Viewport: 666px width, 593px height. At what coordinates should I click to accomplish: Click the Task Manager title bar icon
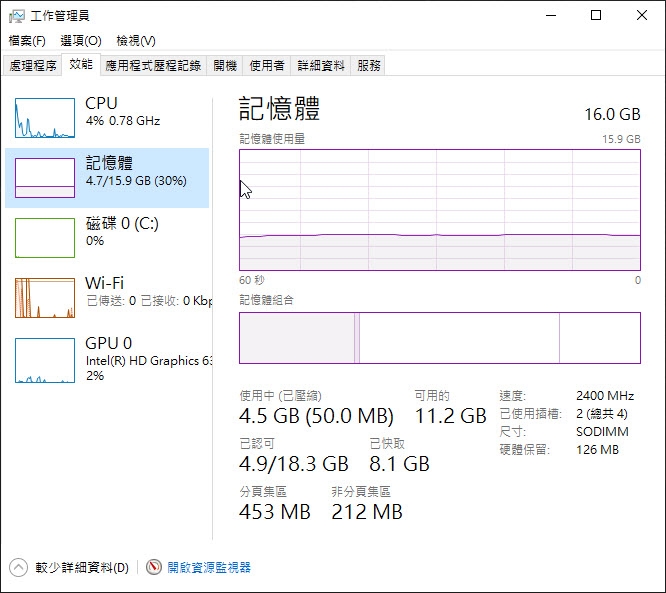pyautogui.click(x=16, y=15)
